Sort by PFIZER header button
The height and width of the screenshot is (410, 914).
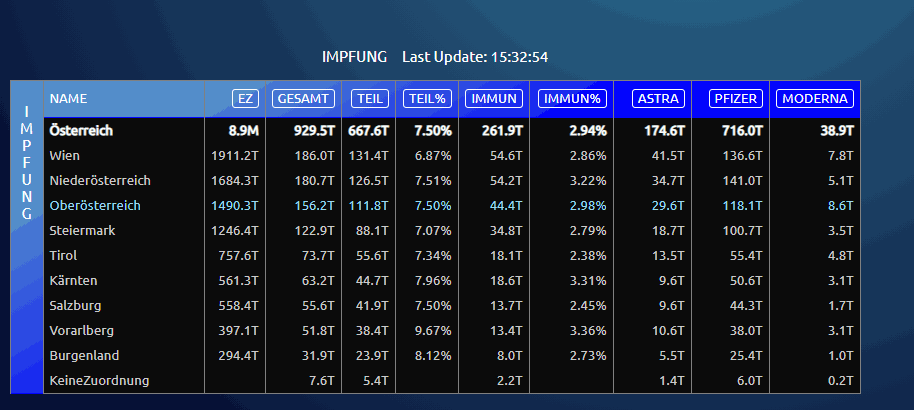pos(736,99)
